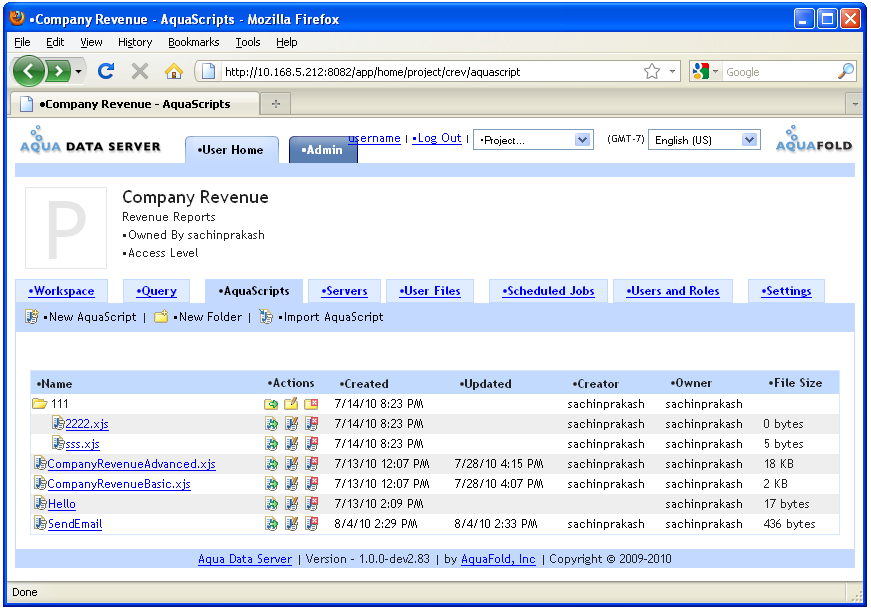The width and height of the screenshot is (871, 610).
Task: Click the URL address field
Action: [431, 72]
